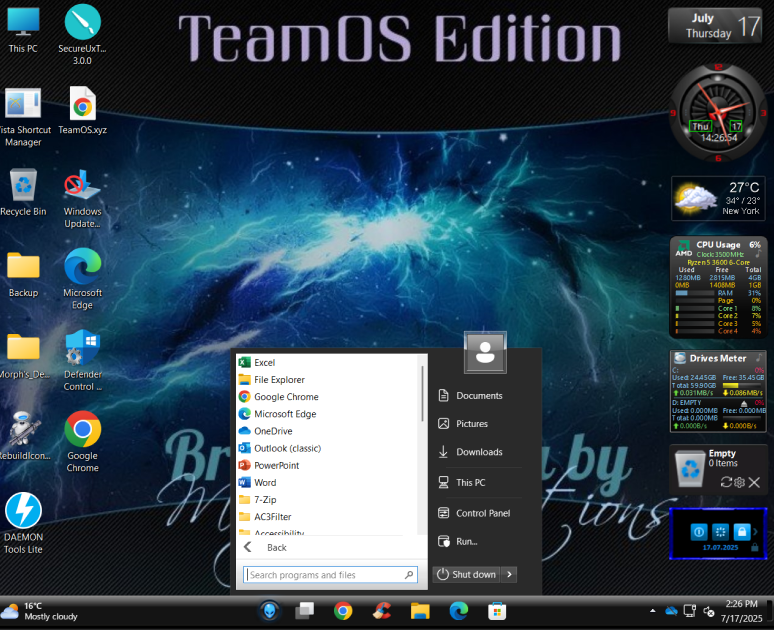Select the Google Chrome desktop icon
The image size is (774, 630).
(x=82, y=442)
